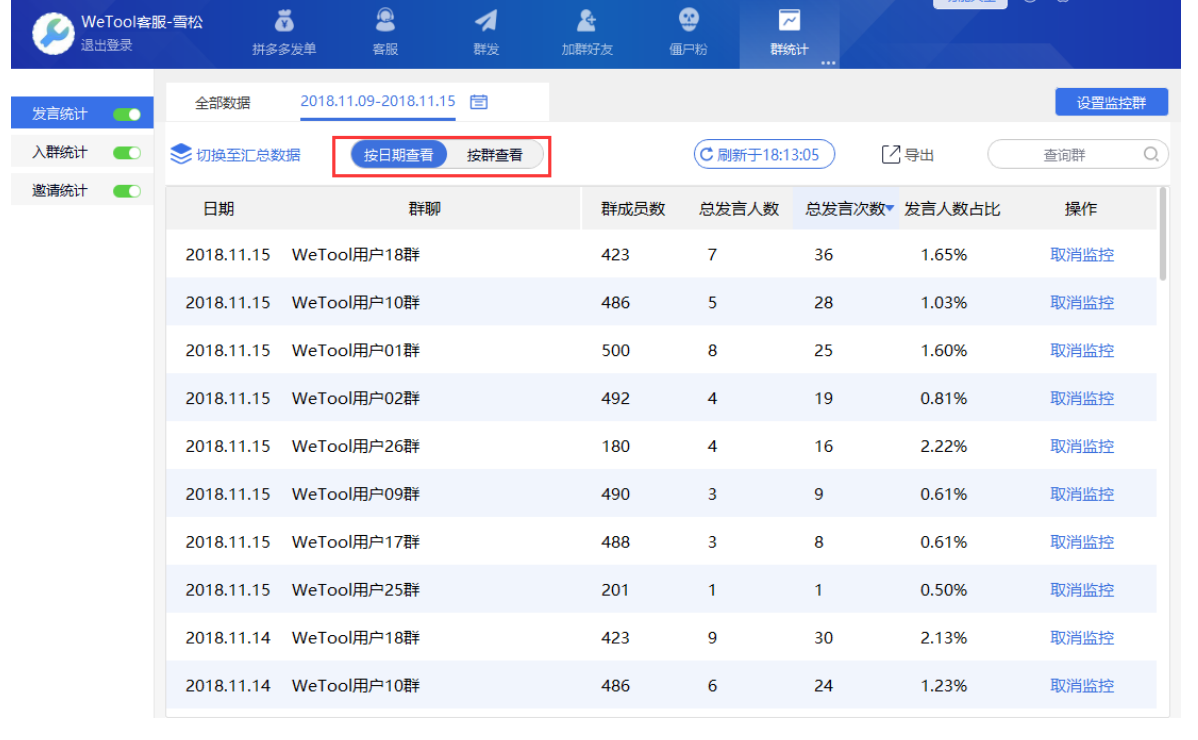Click 取消监控 for WeTool用户18群 on 2018.11.14
The image size is (1198, 740).
pyautogui.click(x=1082, y=638)
